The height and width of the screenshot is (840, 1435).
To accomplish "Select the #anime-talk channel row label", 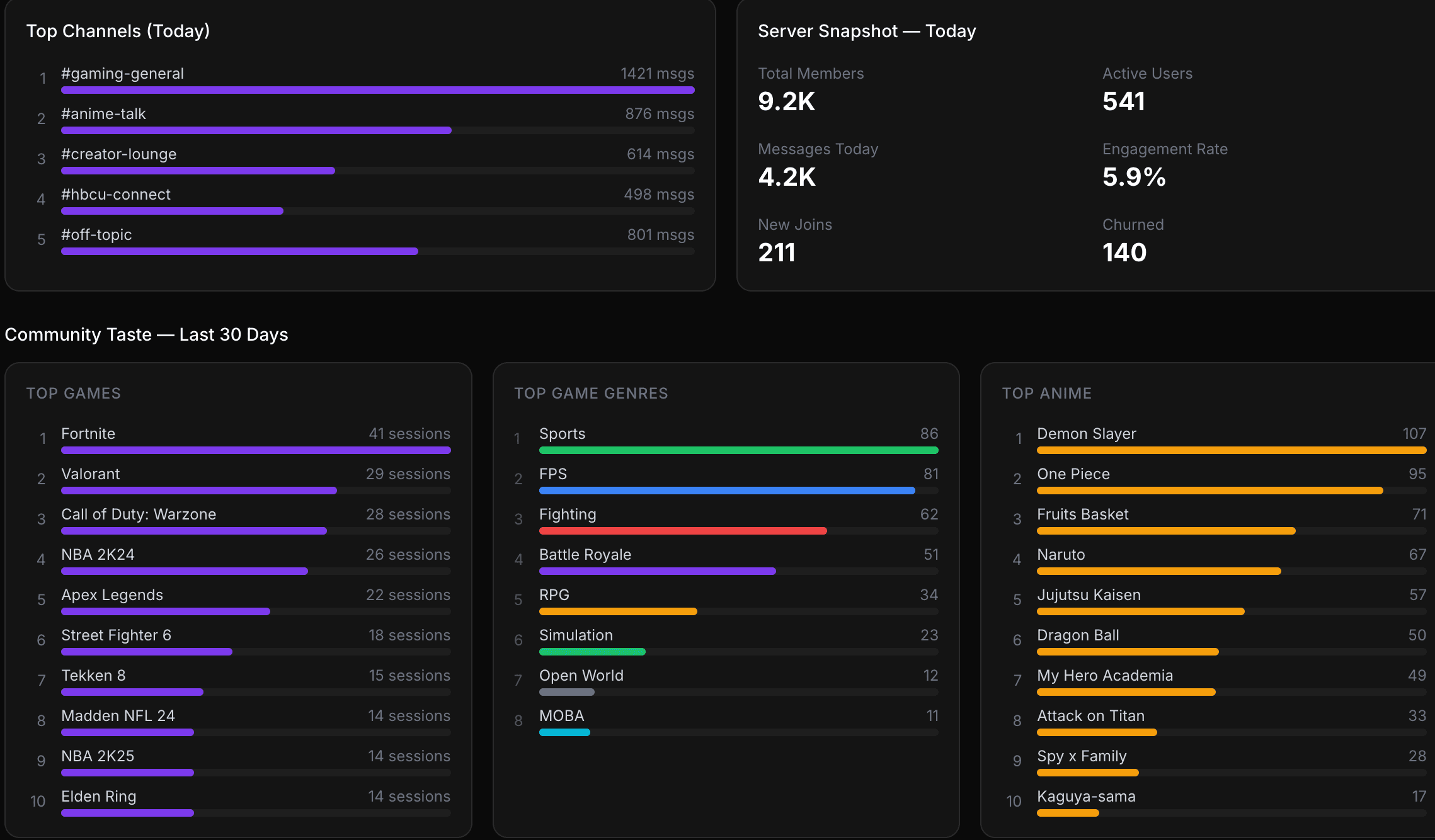I will point(103,114).
